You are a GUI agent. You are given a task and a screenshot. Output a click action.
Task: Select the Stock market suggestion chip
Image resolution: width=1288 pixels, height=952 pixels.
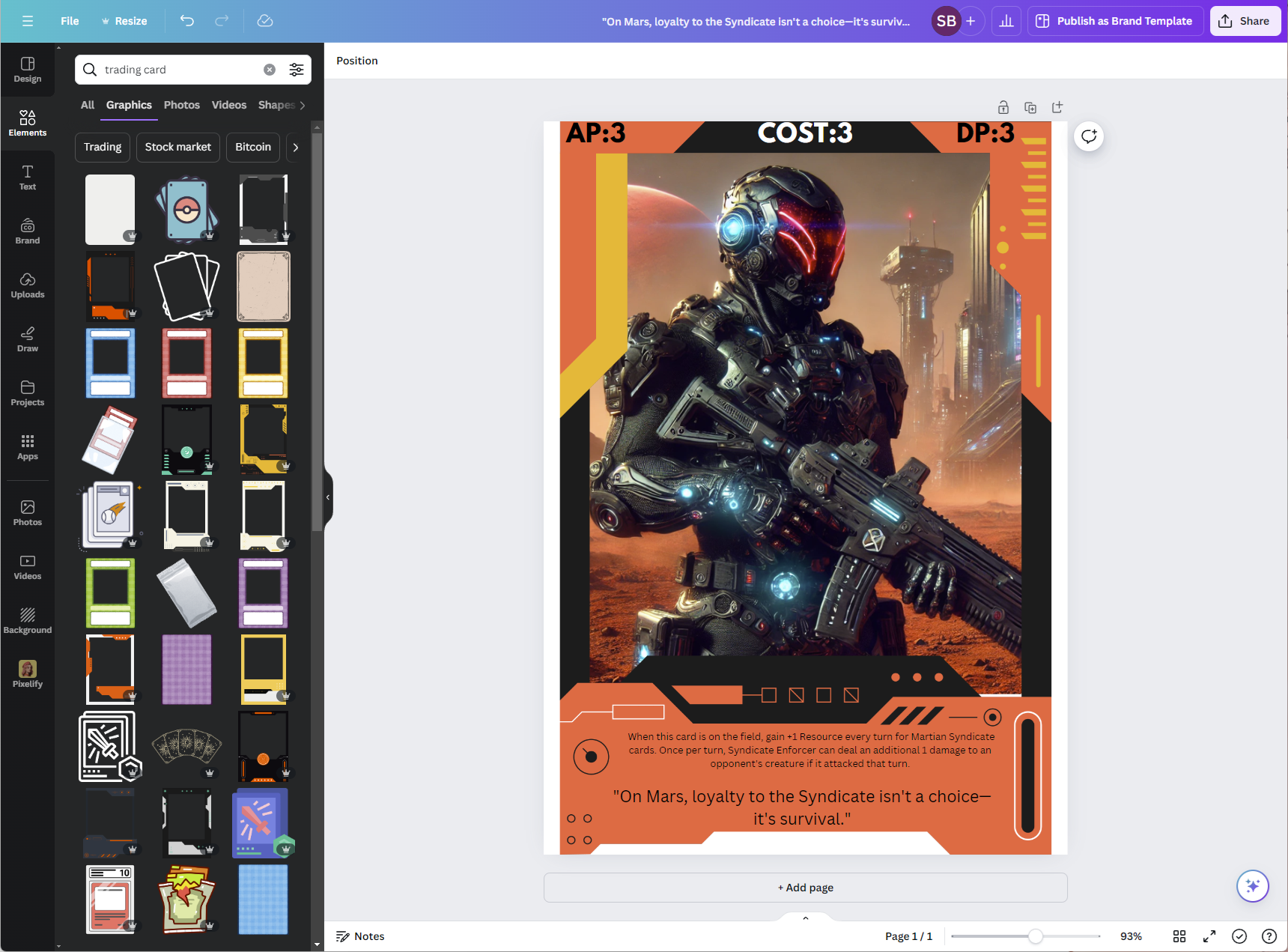(178, 147)
